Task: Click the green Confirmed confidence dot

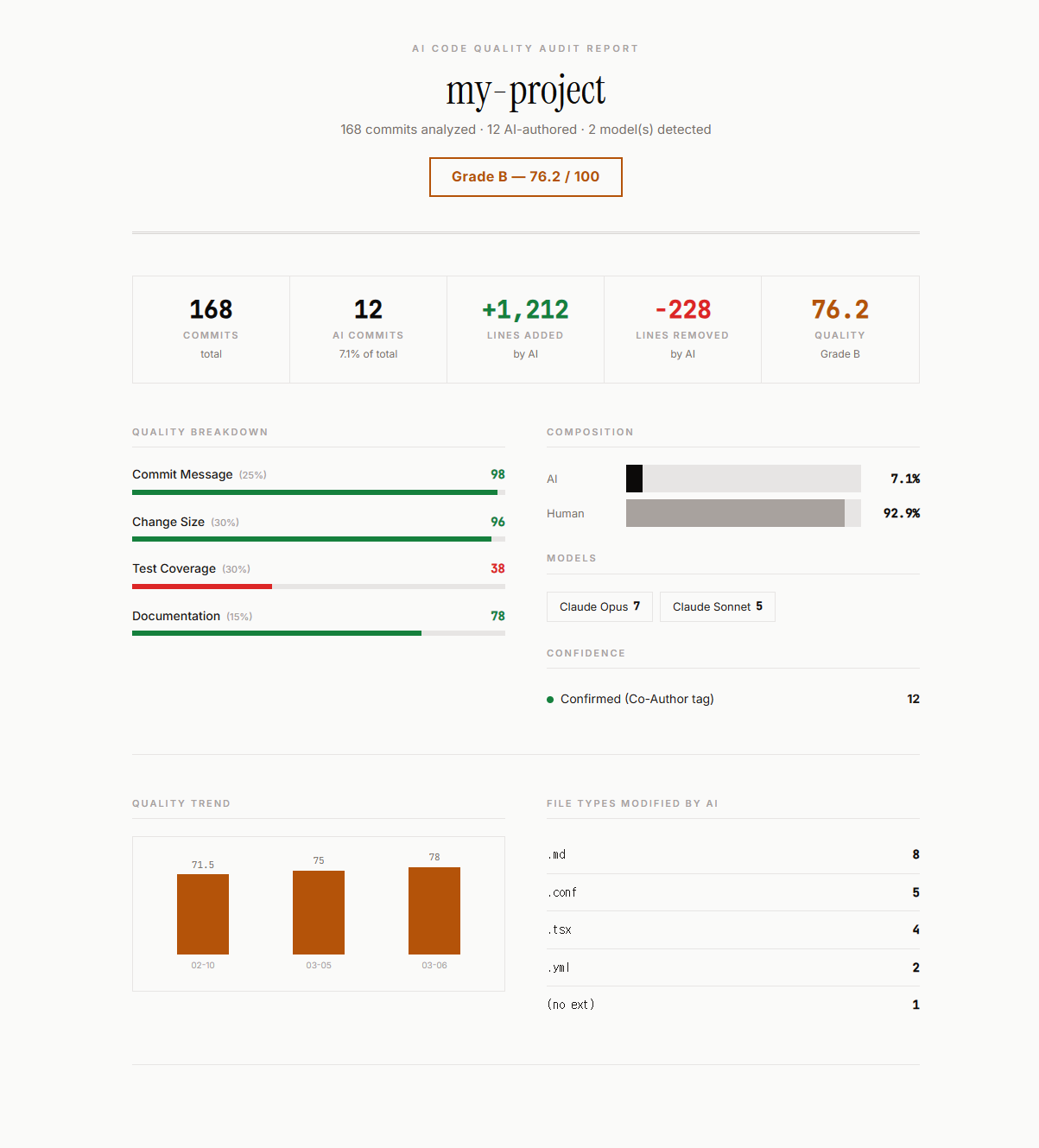Action: pos(550,700)
